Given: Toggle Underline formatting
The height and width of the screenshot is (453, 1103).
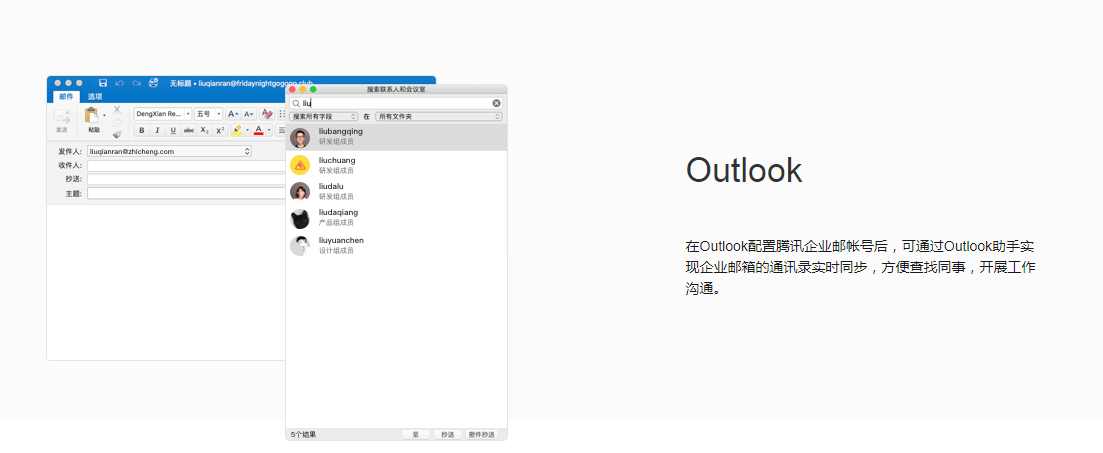Looking at the screenshot, I should [172, 130].
